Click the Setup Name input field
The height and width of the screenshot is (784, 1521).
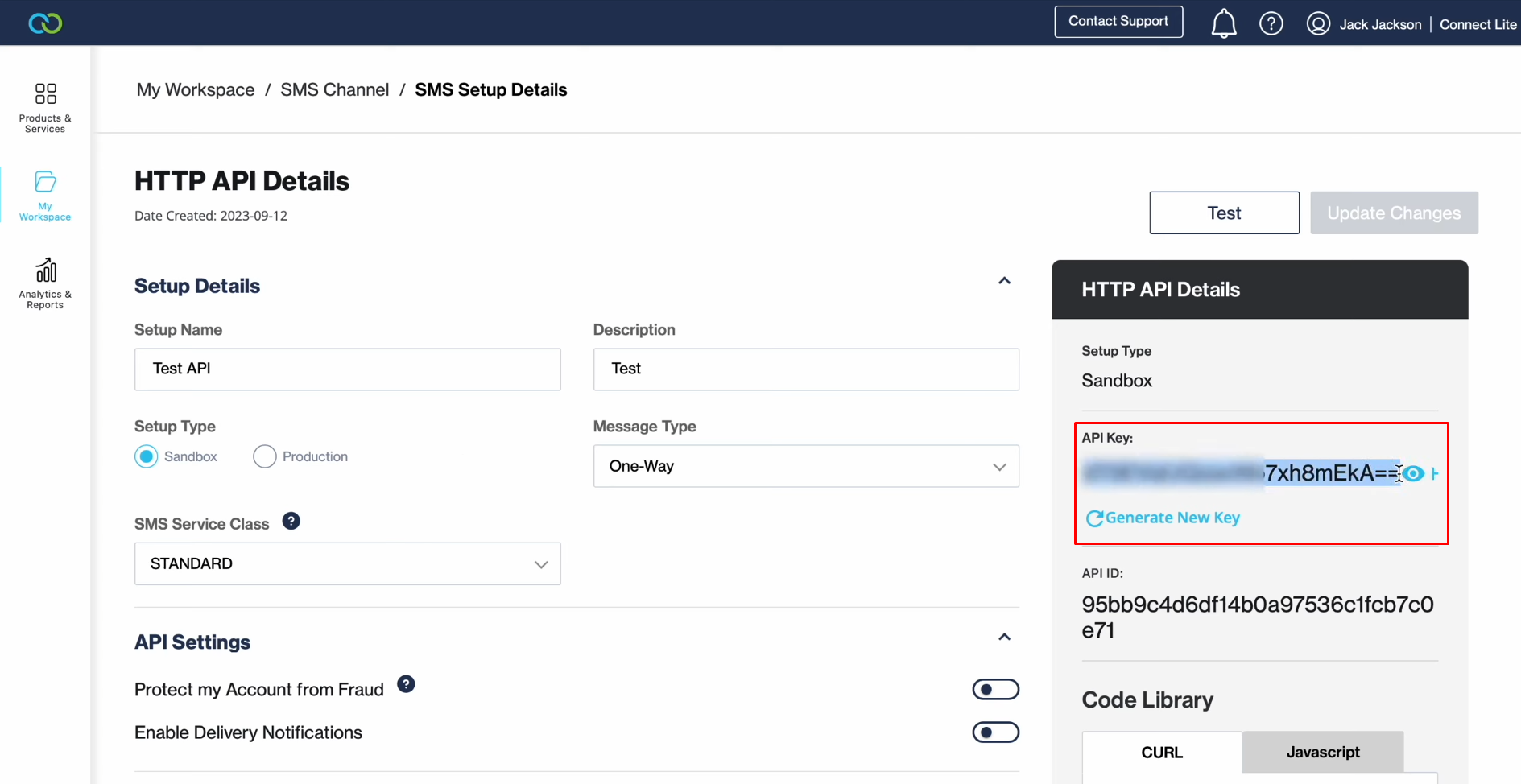[x=347, y=369]
